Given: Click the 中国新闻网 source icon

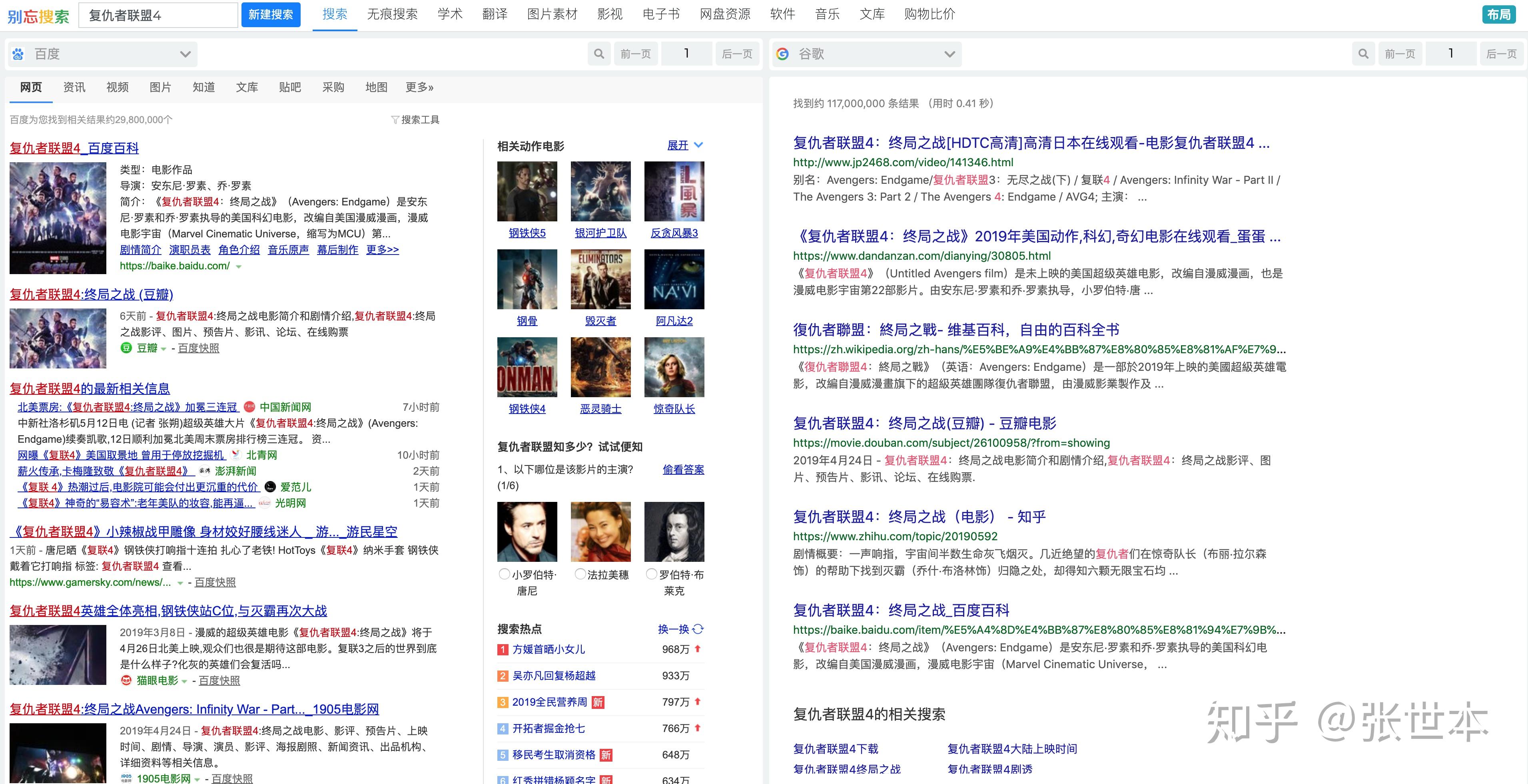Looking at the screenshot, I should coord(250,408).
